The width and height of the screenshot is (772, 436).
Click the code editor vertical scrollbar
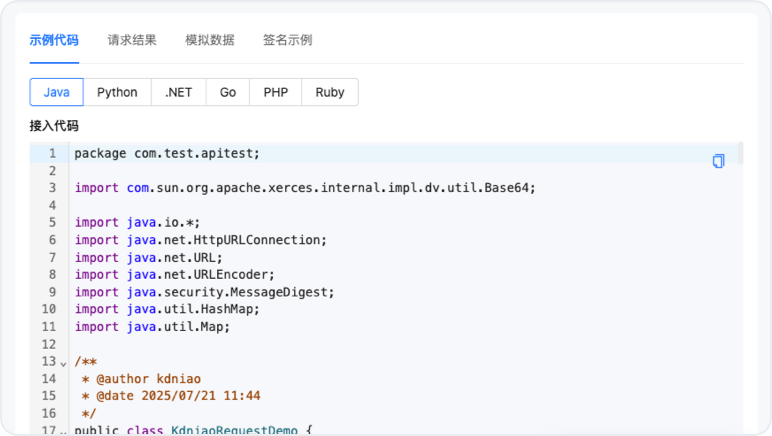tap(740, 153)
